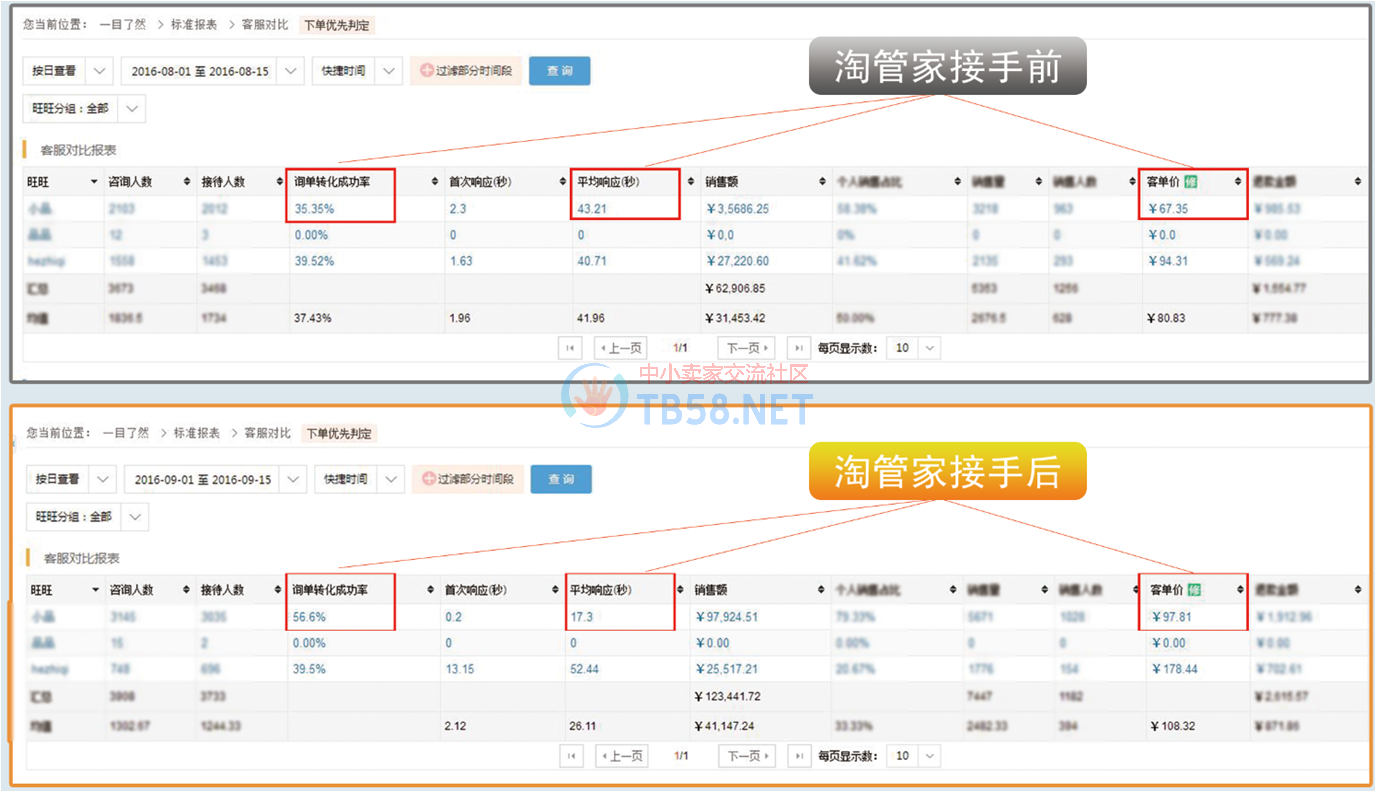The width and height of the screenshot is (1376, 792).
Task: Click 退款金额 sort arrows in September table
Action: point(1357,590)
